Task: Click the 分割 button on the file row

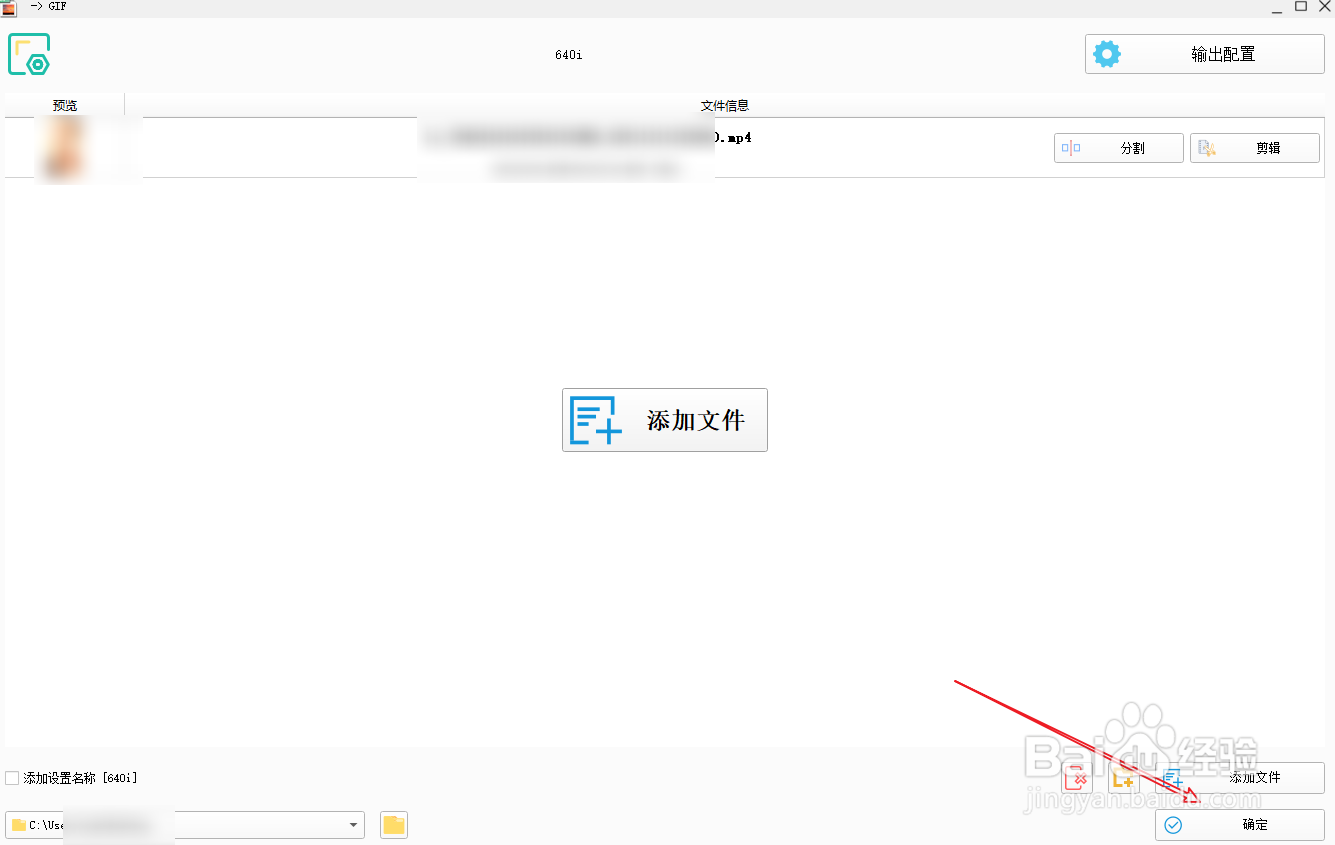Action: click(1118, 147)
